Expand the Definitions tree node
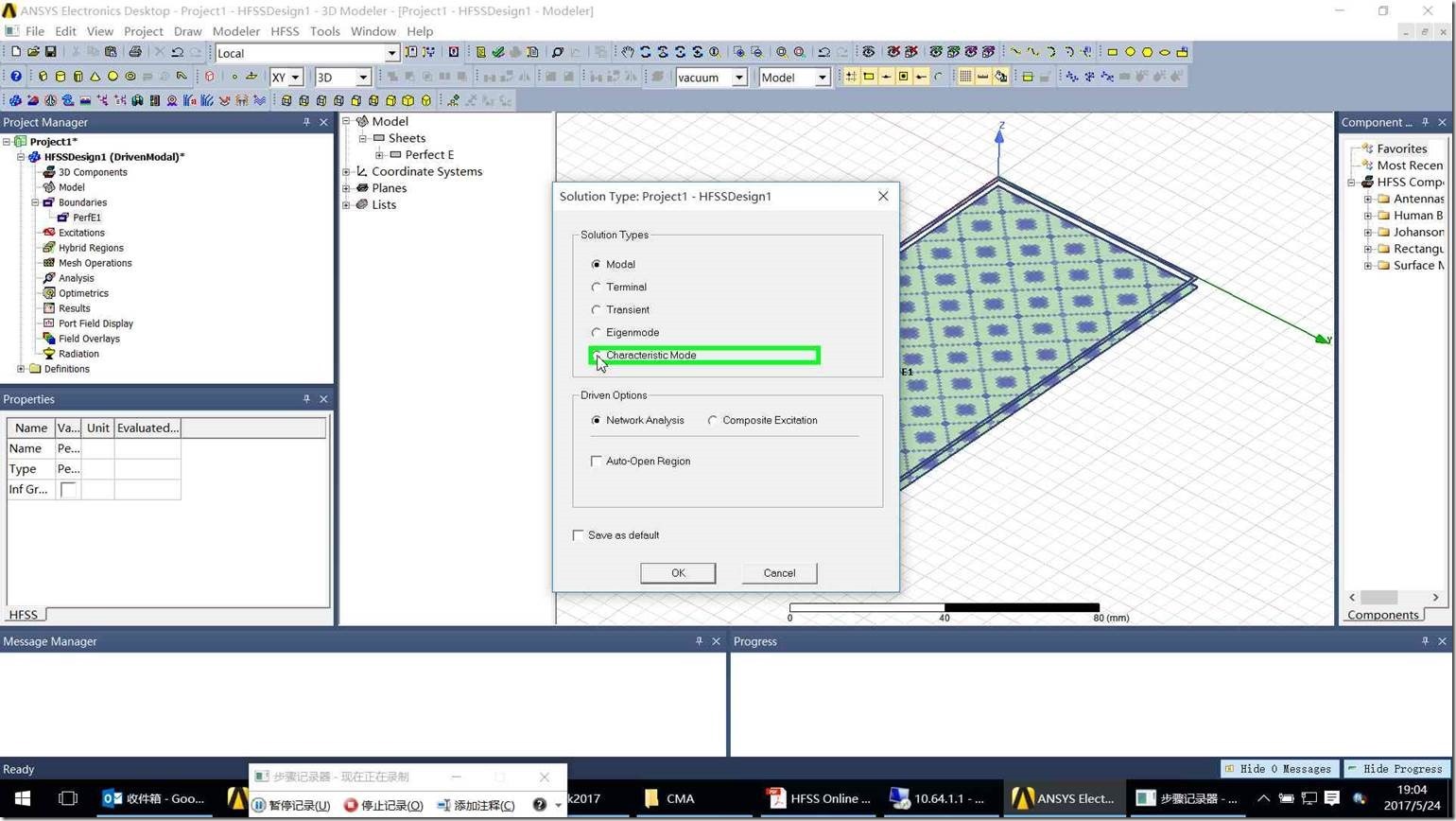 coord(21,369)
